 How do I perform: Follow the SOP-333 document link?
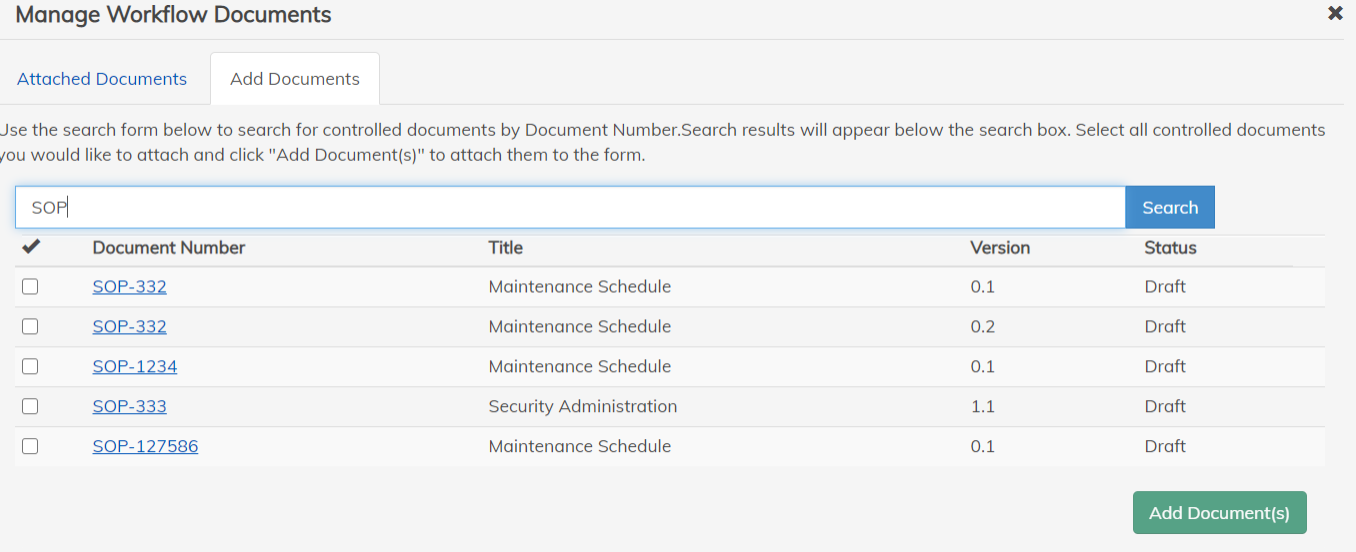click(x=129, y=407)
